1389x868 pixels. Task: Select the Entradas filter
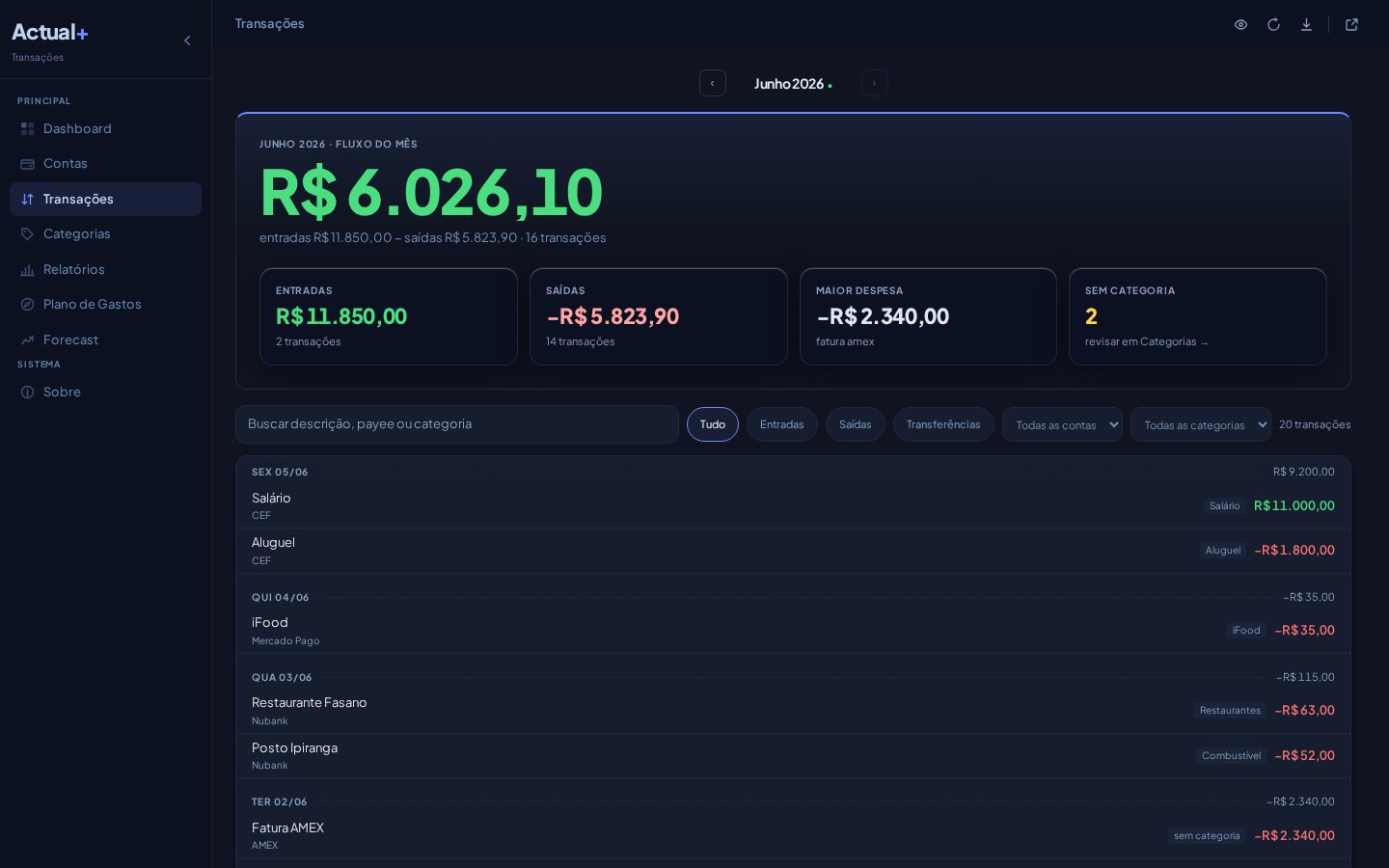[781, 424]
